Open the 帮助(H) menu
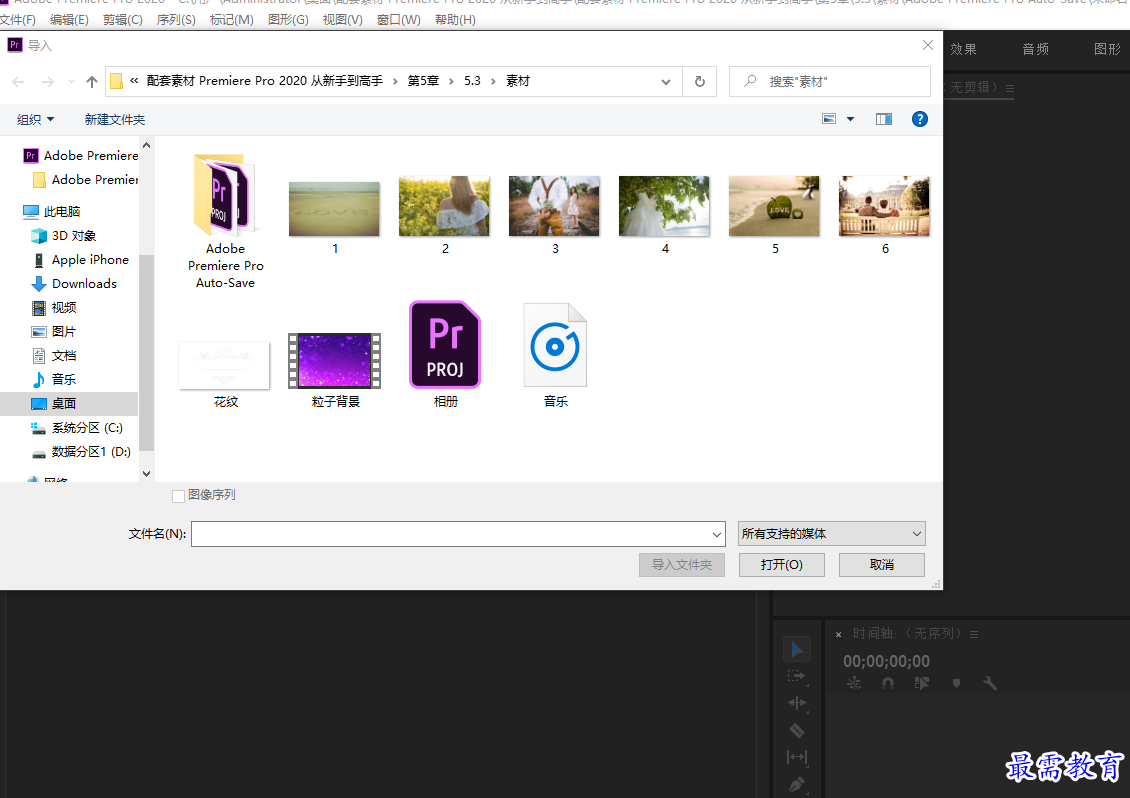Image resolution: width=1130 pixels, height=798 pixels. (455, 19)
